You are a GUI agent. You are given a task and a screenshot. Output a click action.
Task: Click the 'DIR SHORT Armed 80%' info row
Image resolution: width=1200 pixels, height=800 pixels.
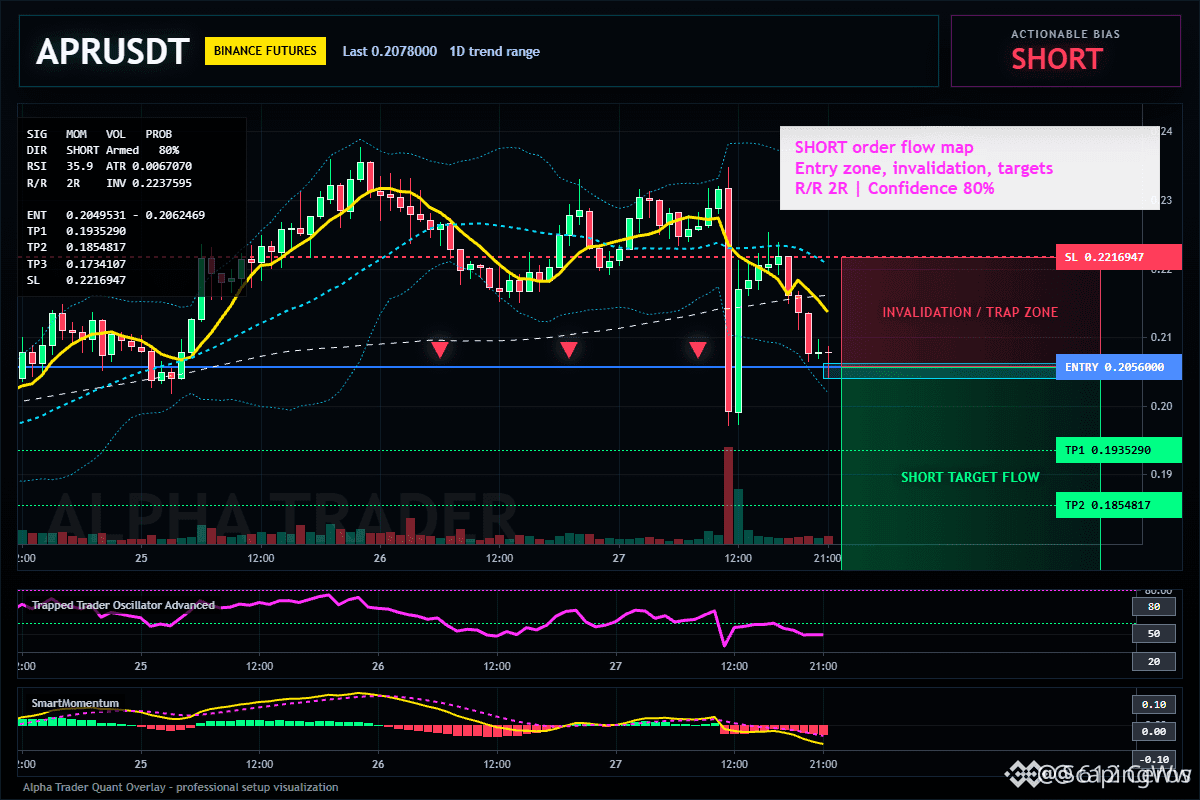[x=103, y=150]
